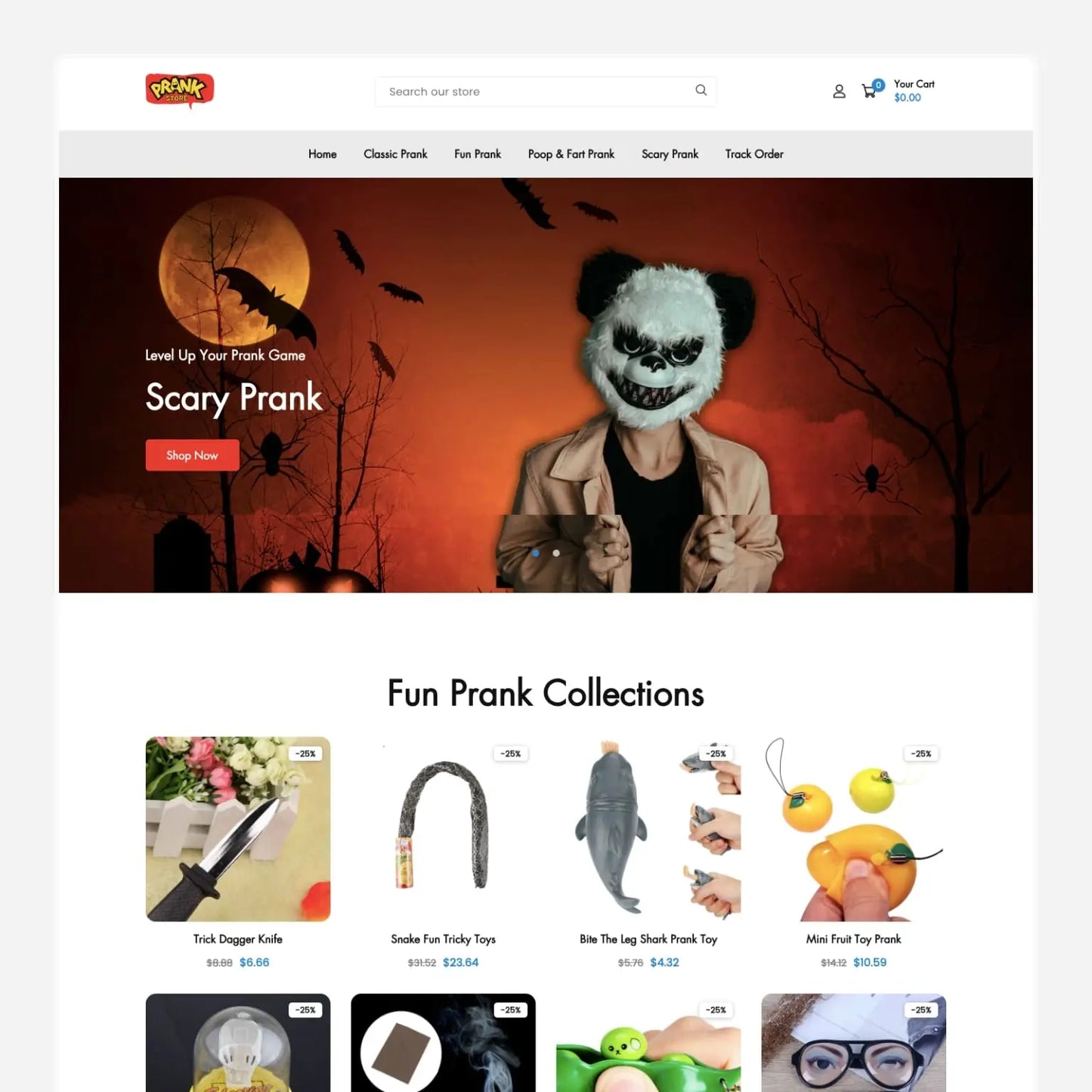Focus the Search our store field

[x=546, y=91]
